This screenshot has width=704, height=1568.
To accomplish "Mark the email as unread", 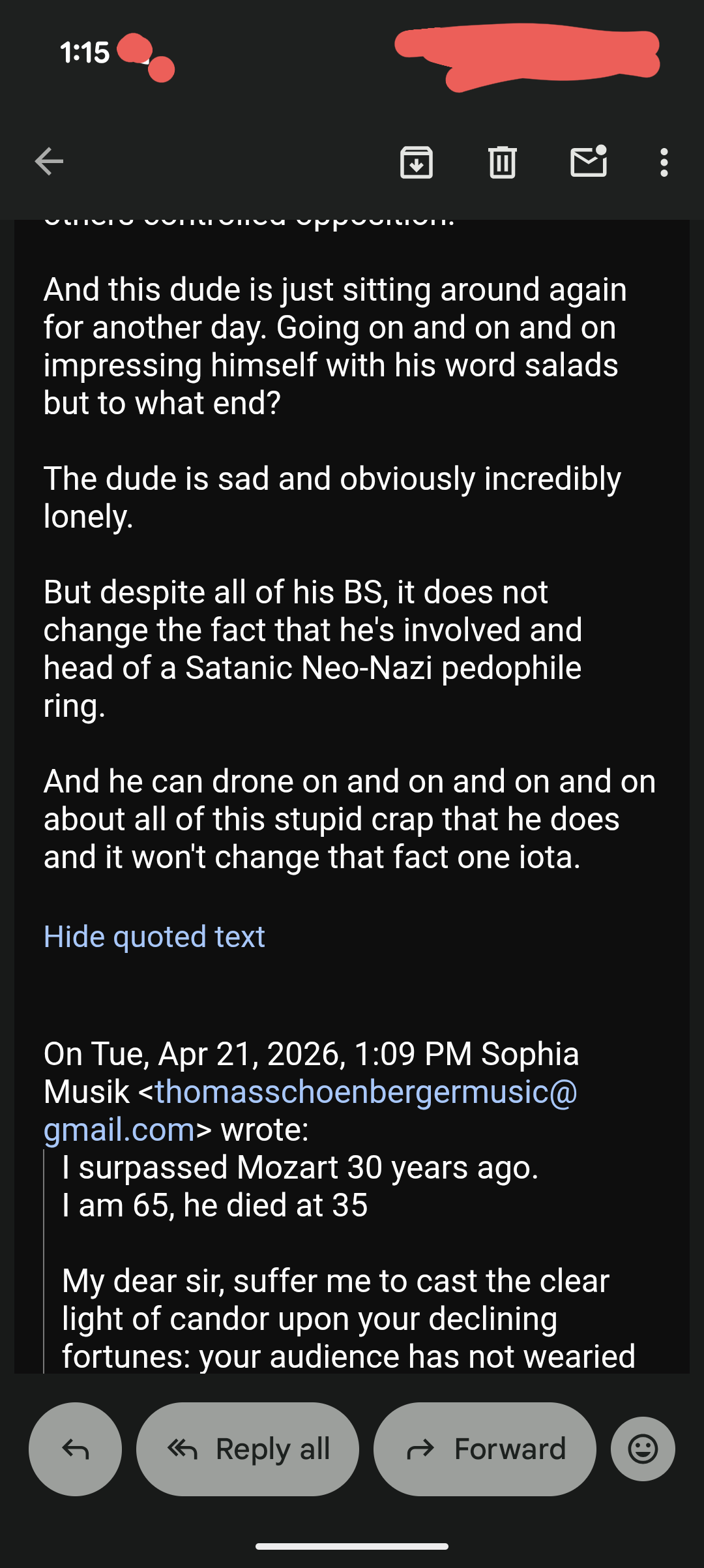I will click(589, 162).
